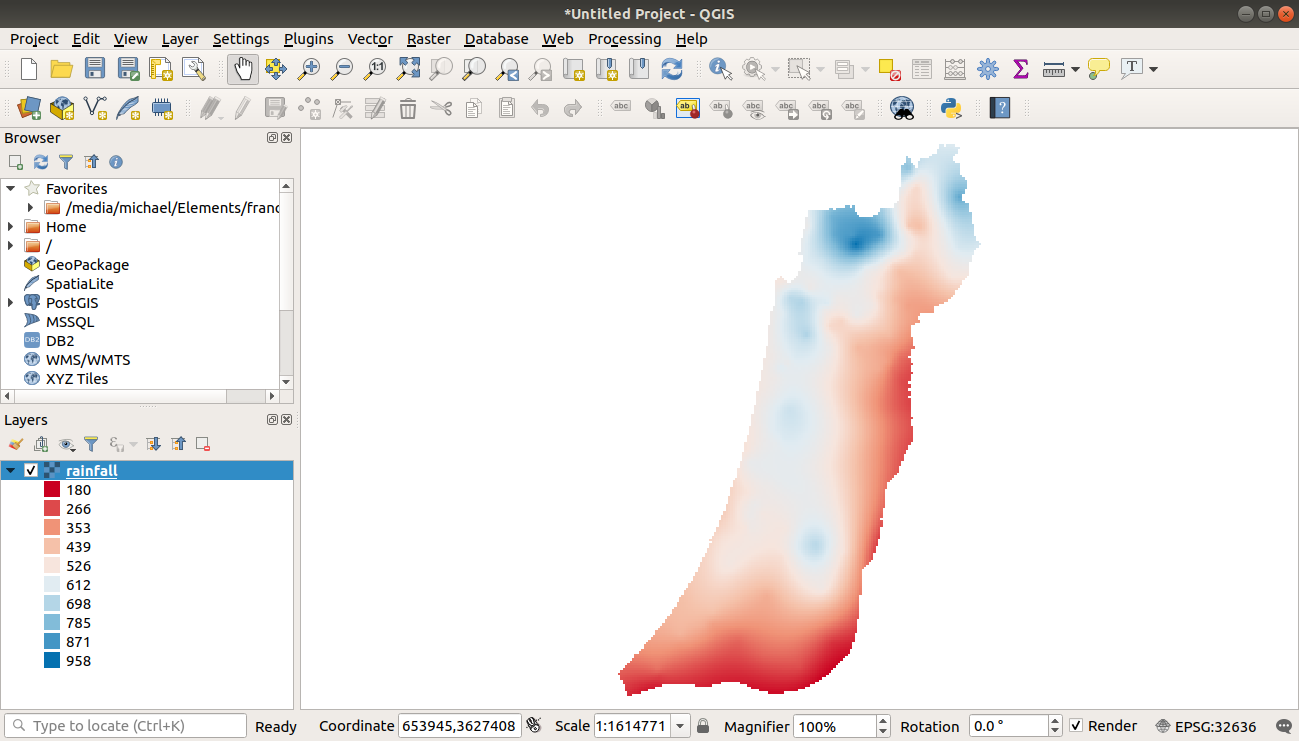This screenshot has height=741, width=1299.
Task: Open the Measure tool dropdown arrow
Action: [1075, 69]
